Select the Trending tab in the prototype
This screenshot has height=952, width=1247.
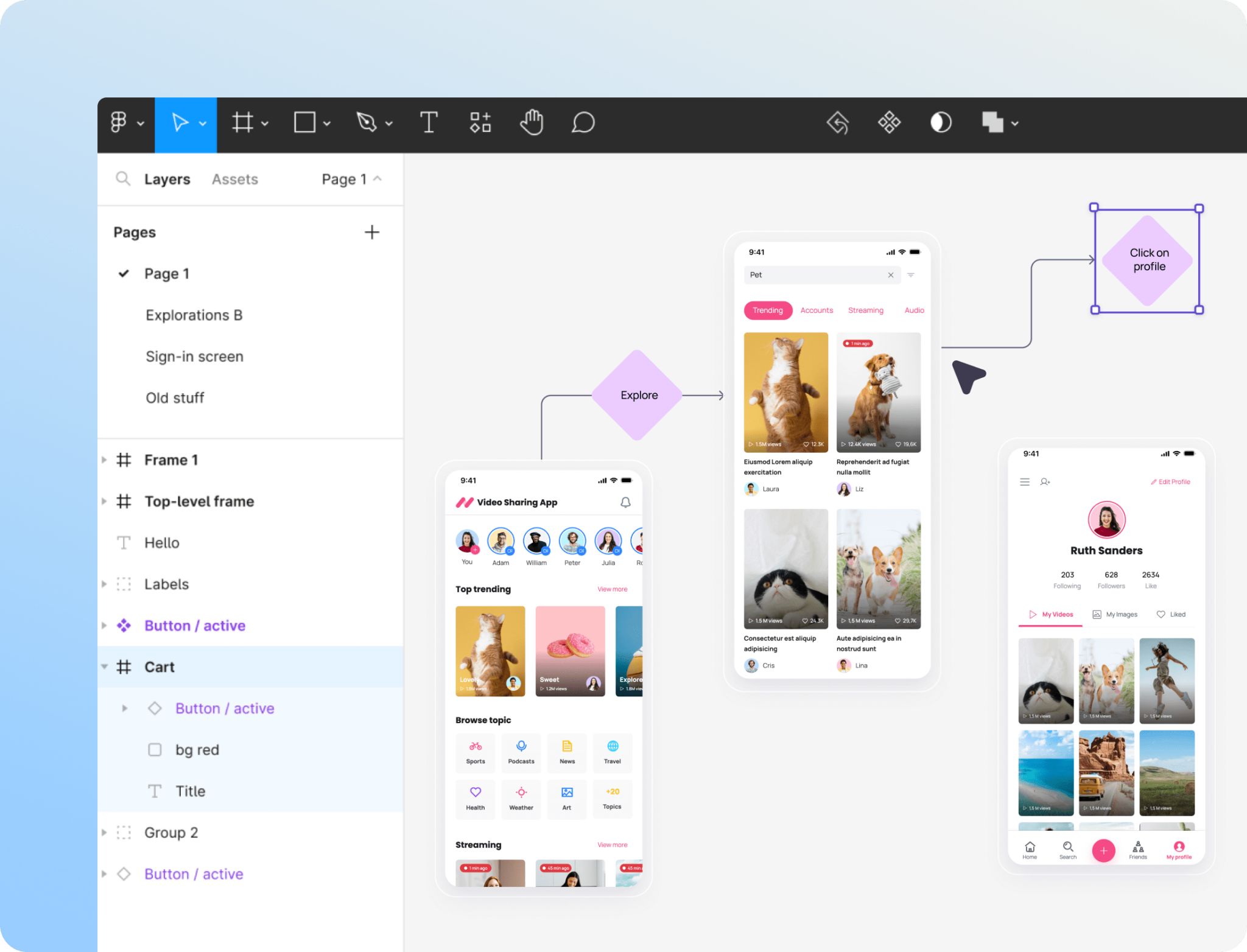[x=767, y=310]
